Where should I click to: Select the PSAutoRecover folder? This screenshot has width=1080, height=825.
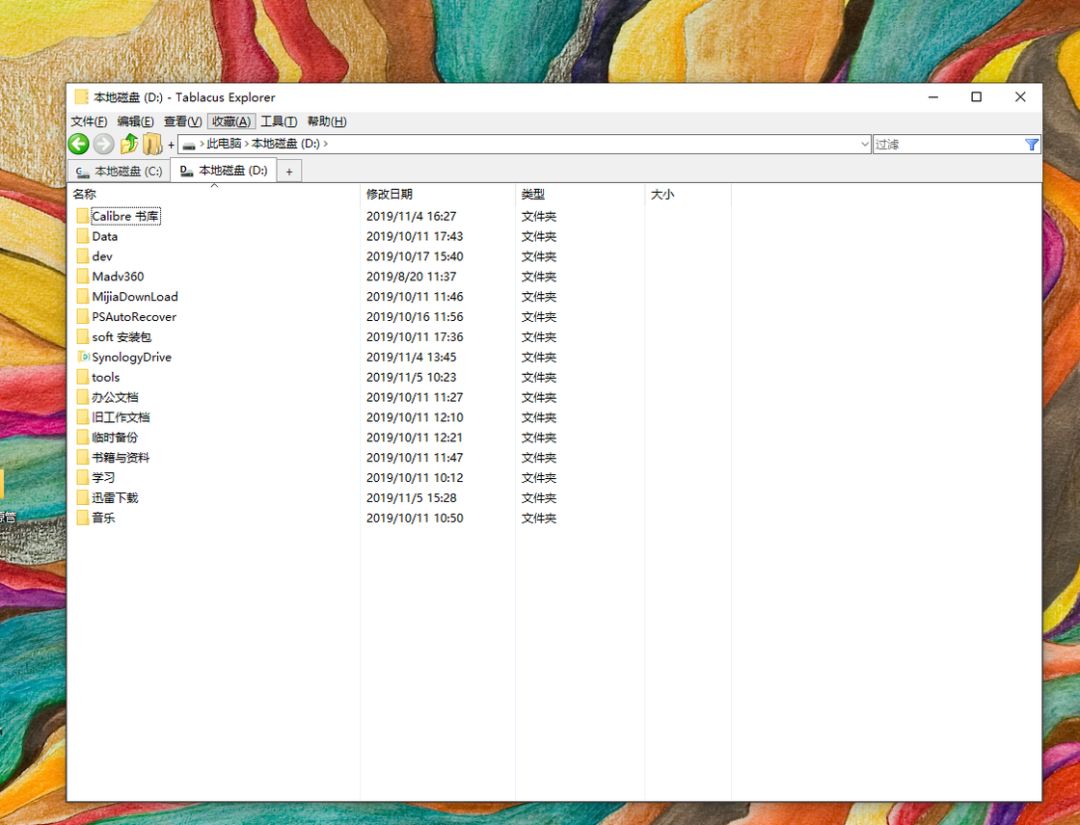coord(134,317)
